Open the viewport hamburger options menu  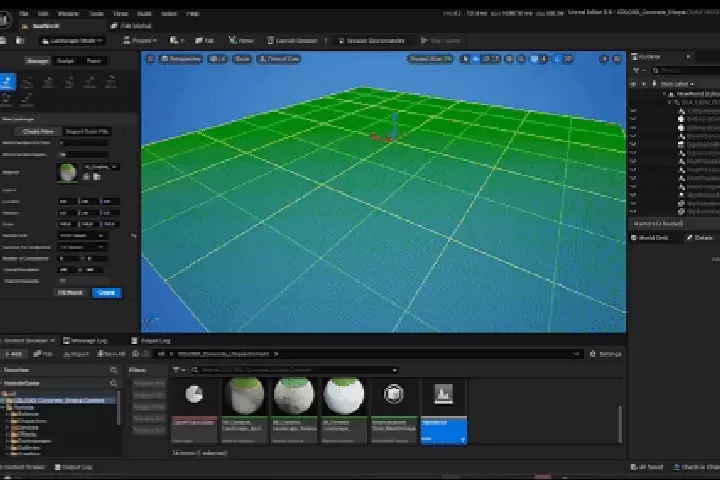tap(150, 59)
